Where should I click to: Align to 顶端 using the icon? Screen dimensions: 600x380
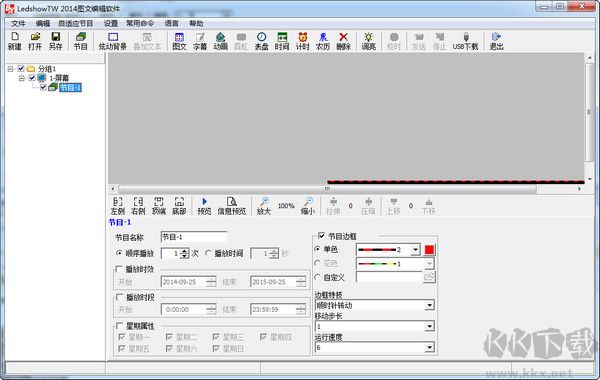tap(159, 206)
